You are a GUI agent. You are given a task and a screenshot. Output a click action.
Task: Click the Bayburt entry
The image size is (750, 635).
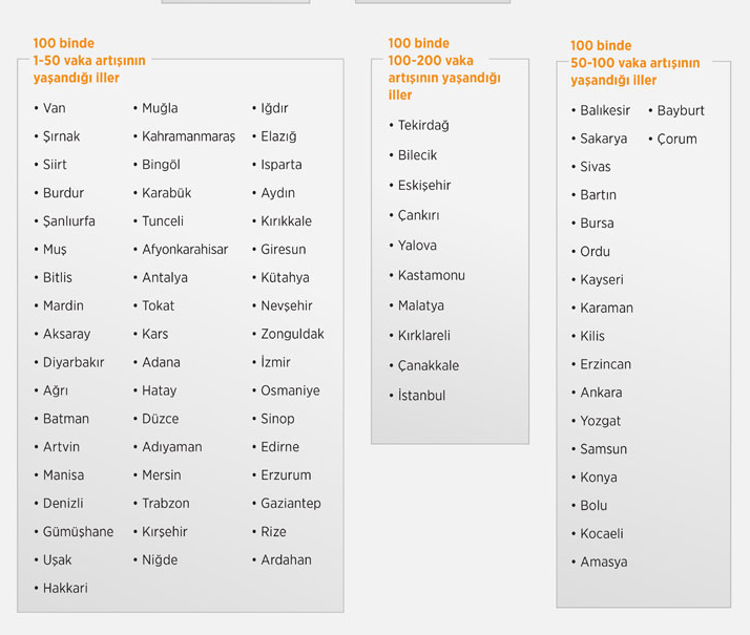coord(681,110)
